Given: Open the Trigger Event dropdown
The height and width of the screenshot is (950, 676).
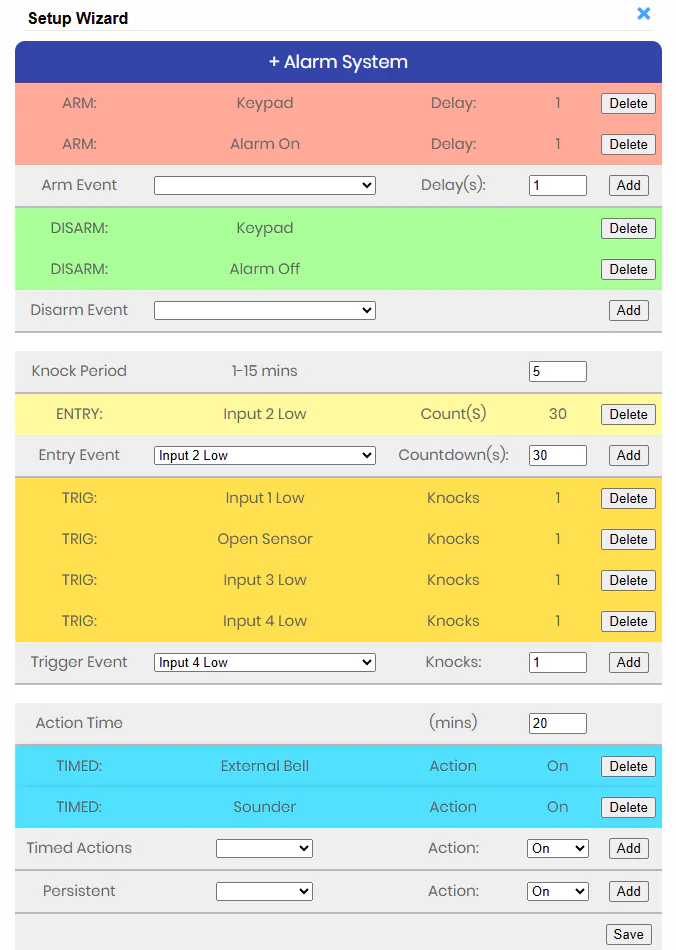Looking at the screenshot, I should point(264,663).
